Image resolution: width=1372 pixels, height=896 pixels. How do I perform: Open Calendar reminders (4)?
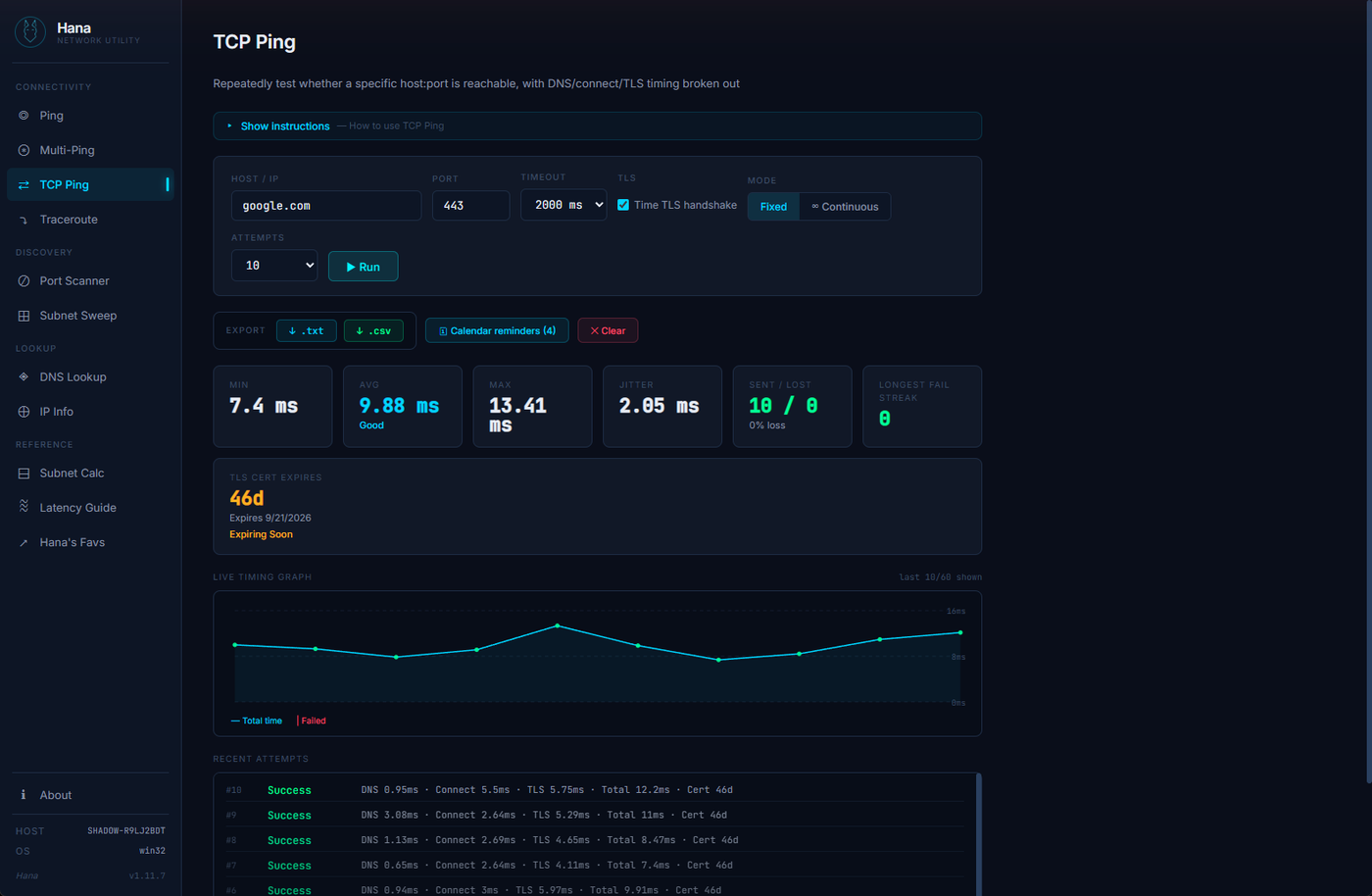(497, 331)
